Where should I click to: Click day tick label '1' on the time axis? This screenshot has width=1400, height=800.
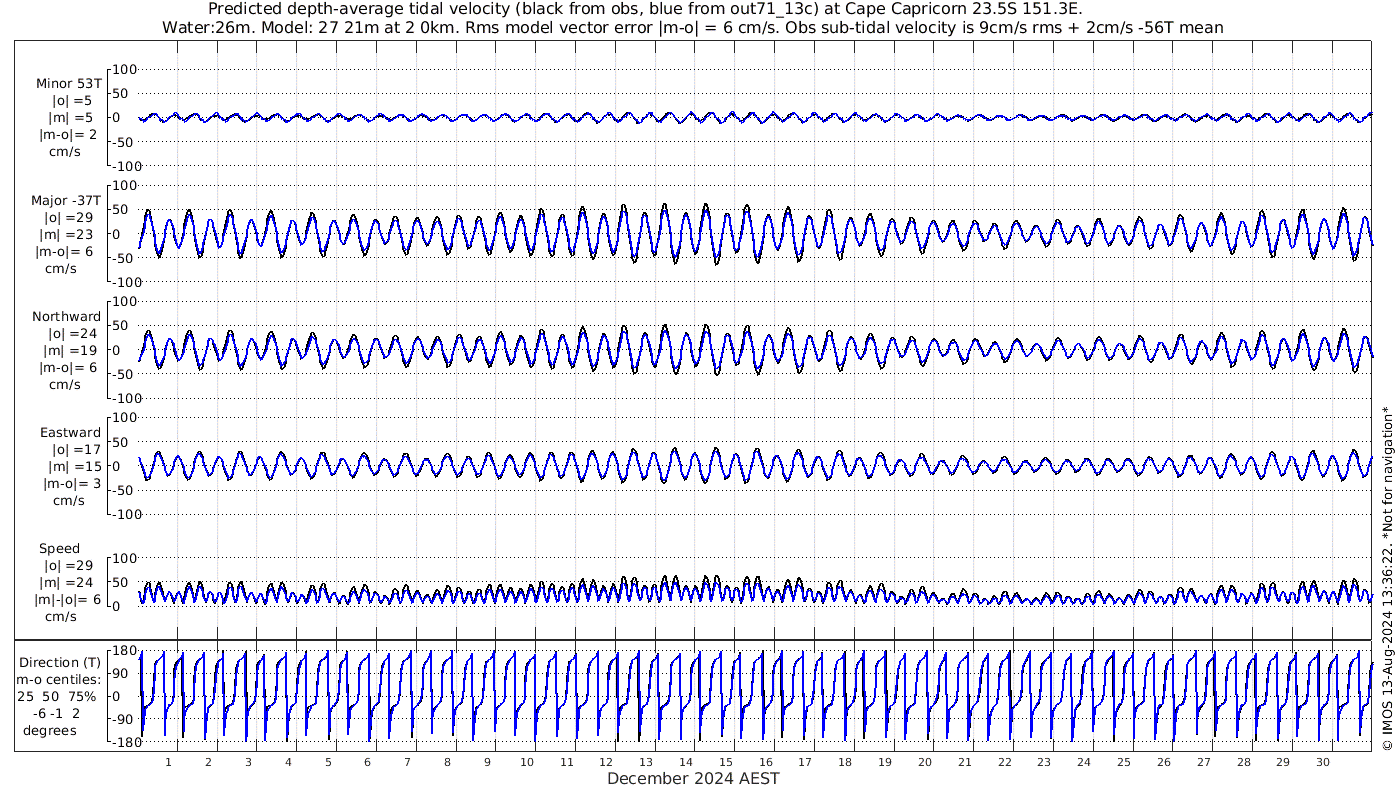coord(168,762)
